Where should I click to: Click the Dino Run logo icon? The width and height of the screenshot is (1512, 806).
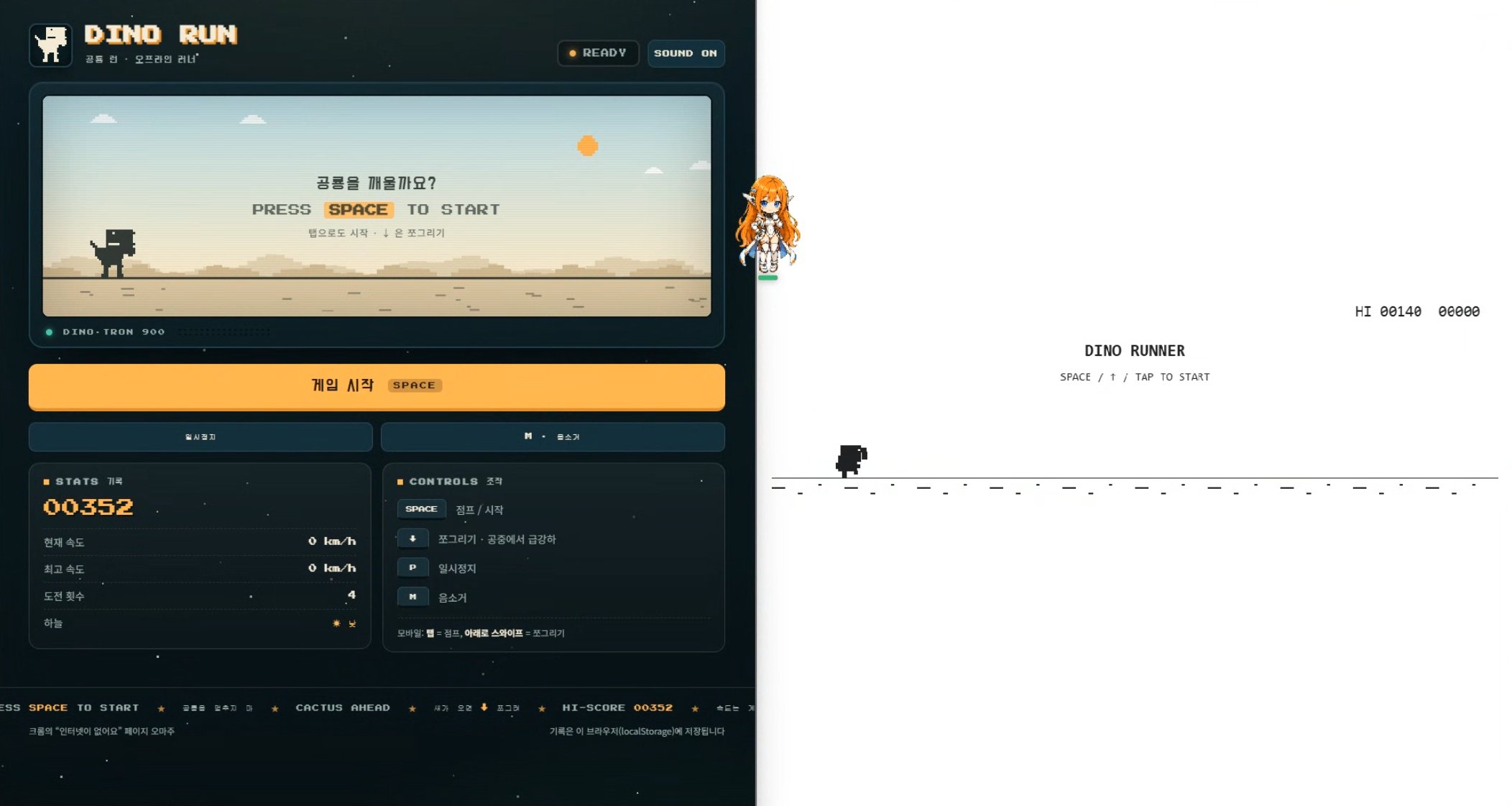[x=50, y=45]
